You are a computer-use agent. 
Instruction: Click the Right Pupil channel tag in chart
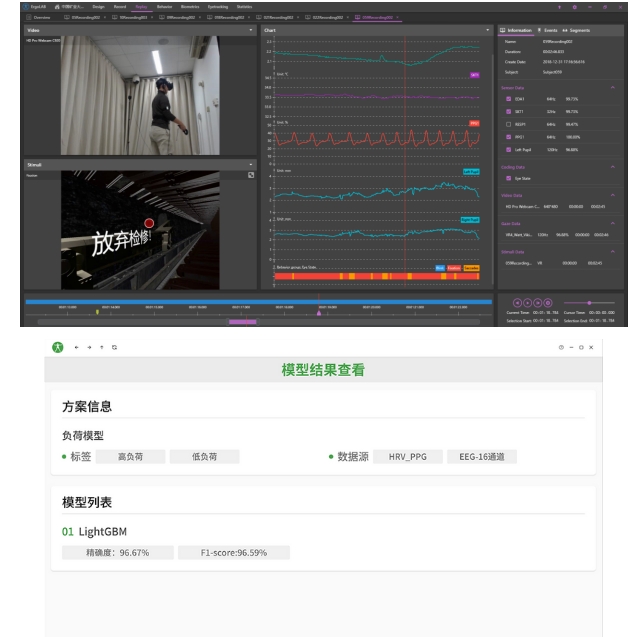click(x=470, y=220)
